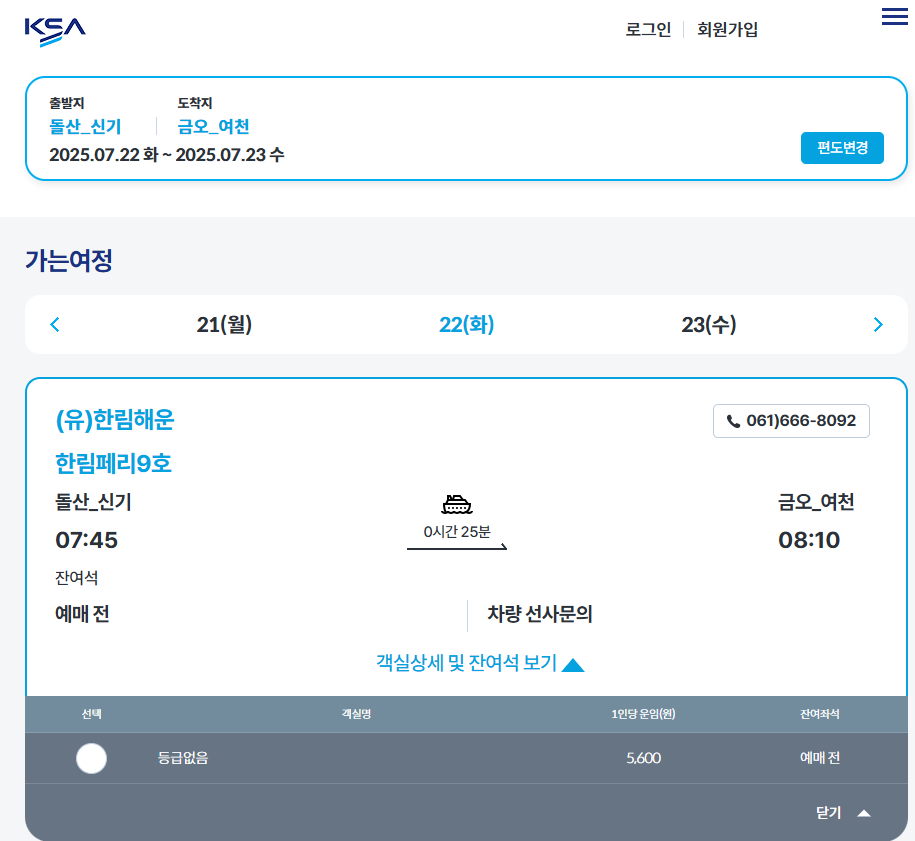
Task: Click the 잔여좌석 column header
Action: pyautogui.click(x=820, y=714)
